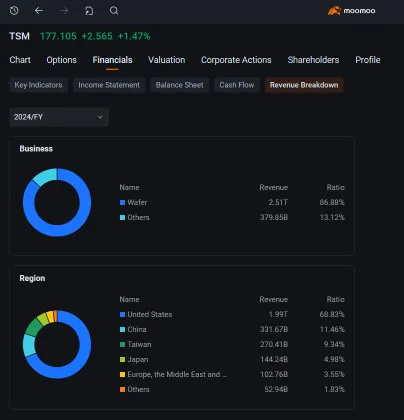This screenshot has width=404, height=420.
Task: Open the Shareholders tab
Action: click(313, 60)
